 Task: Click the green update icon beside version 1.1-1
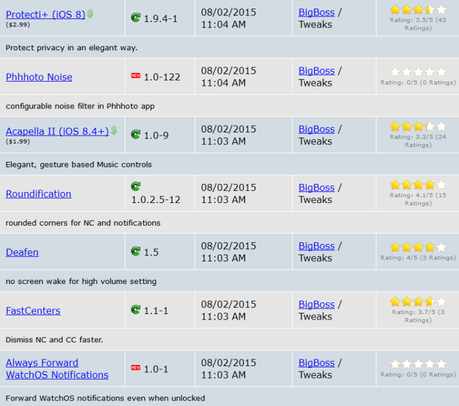pyautogui.click(x=136, y=310)
